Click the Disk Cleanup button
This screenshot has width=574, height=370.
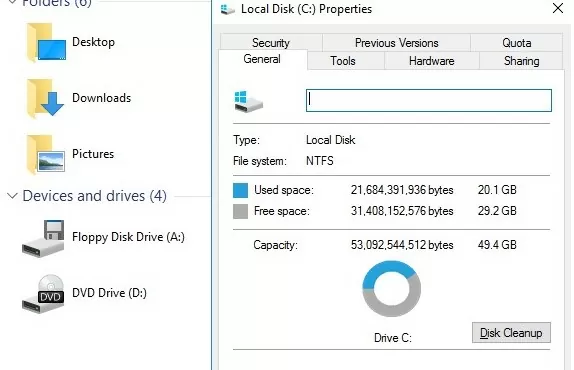coord(511,333)
